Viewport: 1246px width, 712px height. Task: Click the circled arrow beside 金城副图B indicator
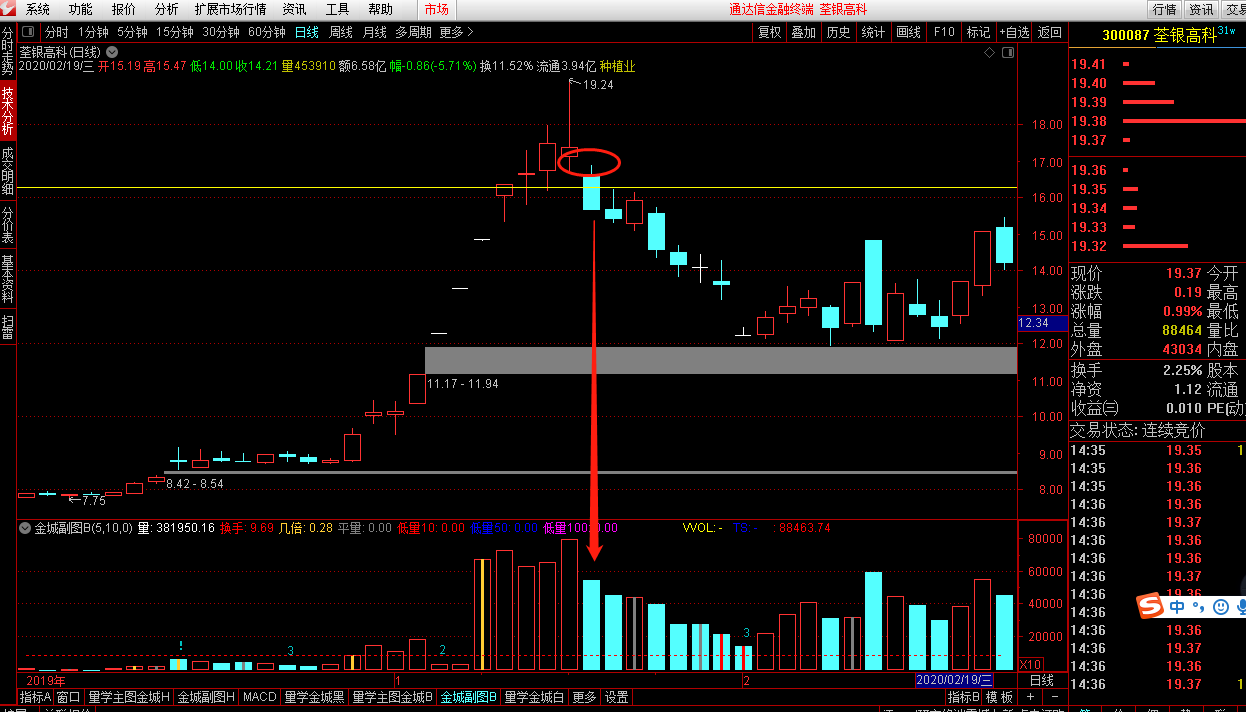25,528
